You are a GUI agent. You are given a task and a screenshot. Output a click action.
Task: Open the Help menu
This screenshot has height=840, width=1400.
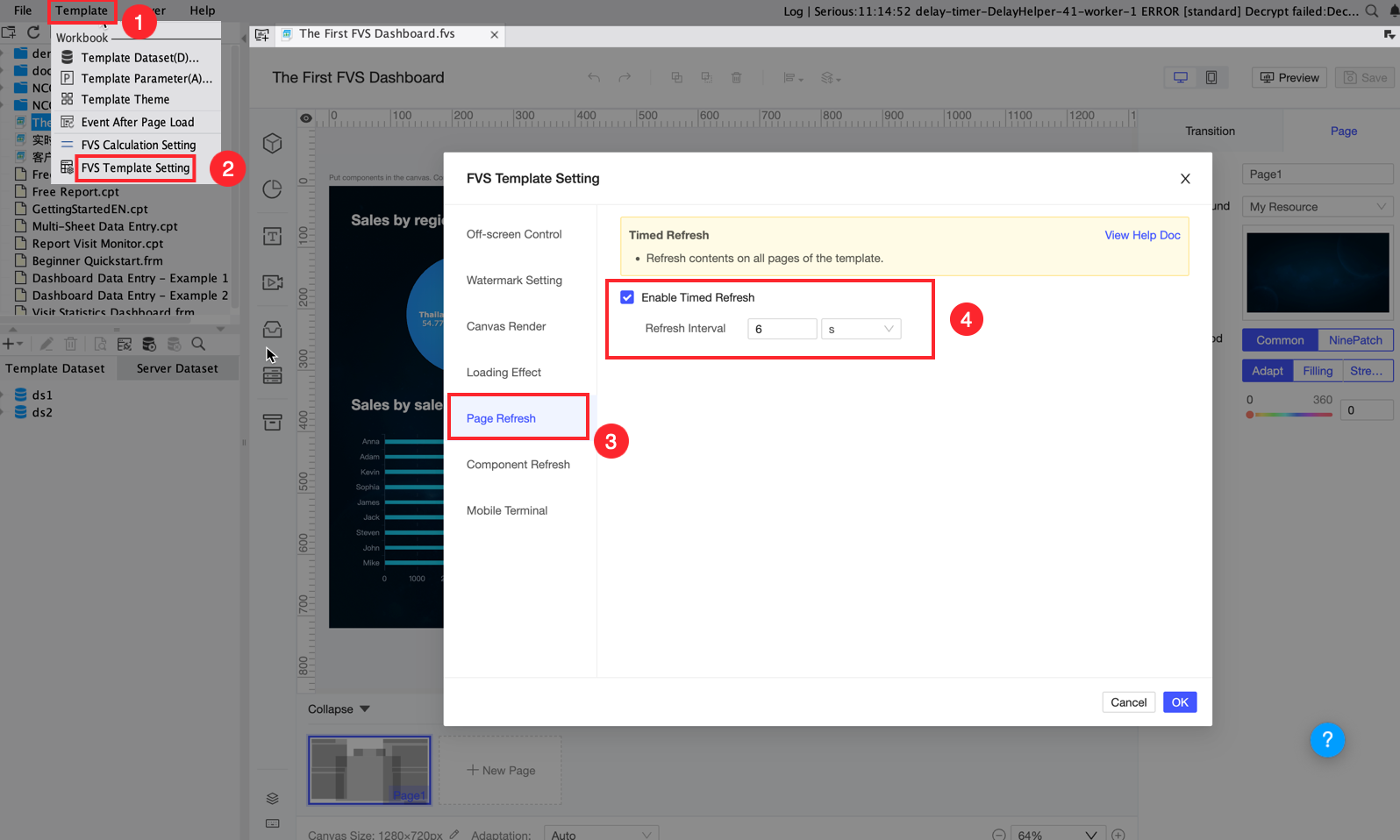tap(203, 11)
